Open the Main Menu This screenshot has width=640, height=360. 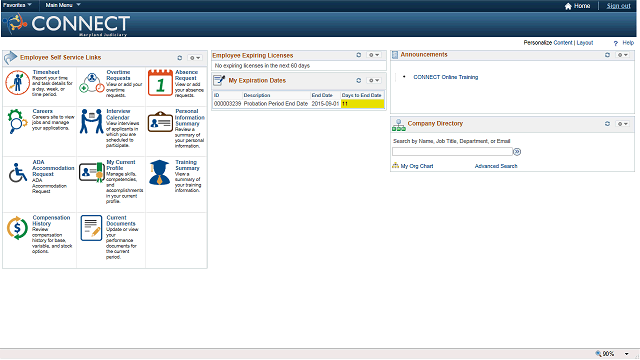pos(63,5)
